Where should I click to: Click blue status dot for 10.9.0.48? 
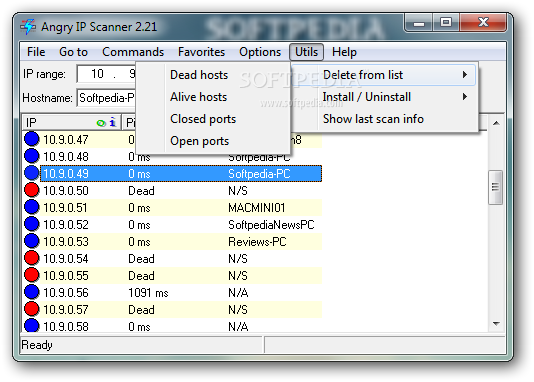tap(32, 156)
